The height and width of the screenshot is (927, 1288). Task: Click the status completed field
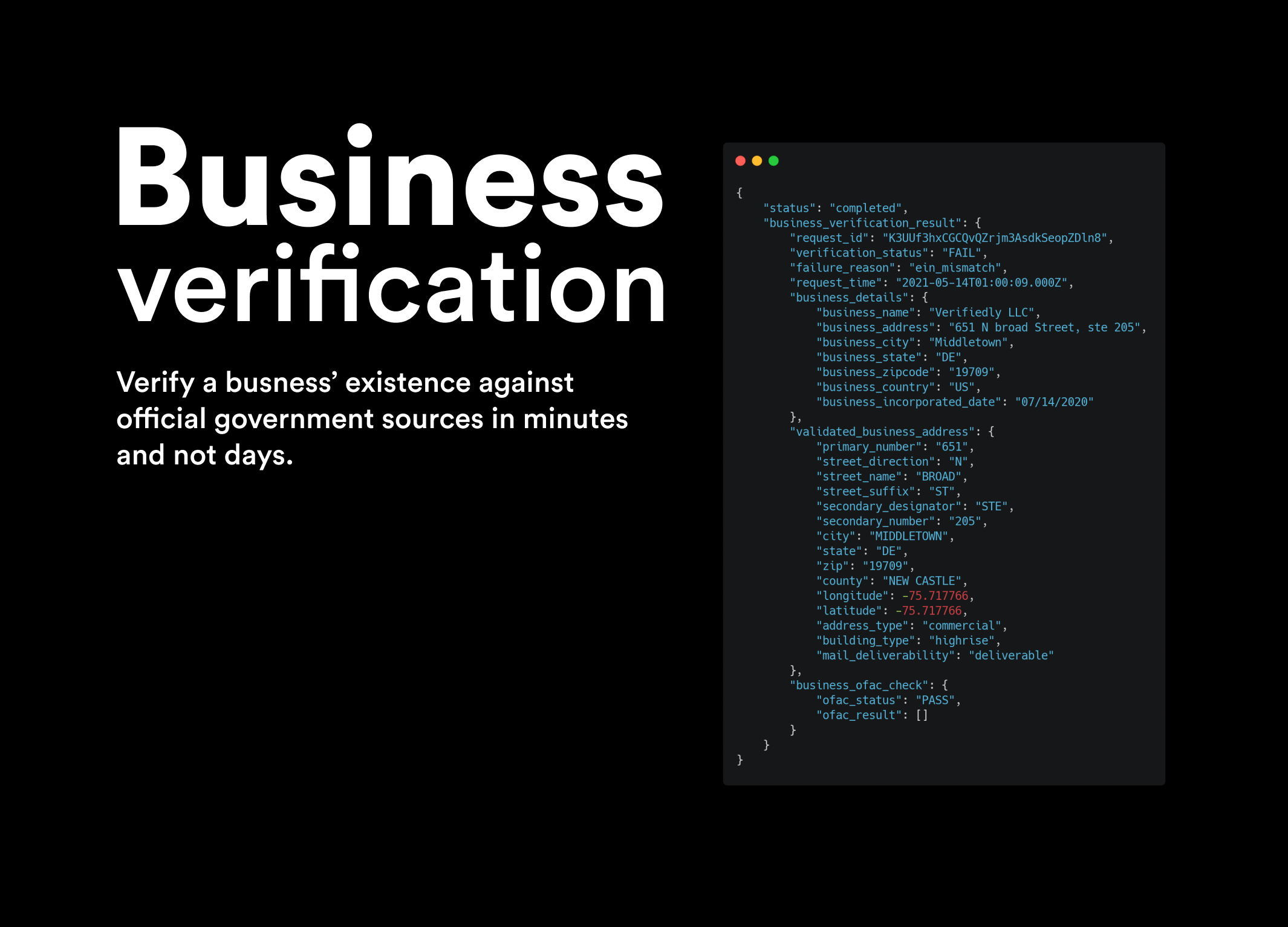[x=834, y=207]
